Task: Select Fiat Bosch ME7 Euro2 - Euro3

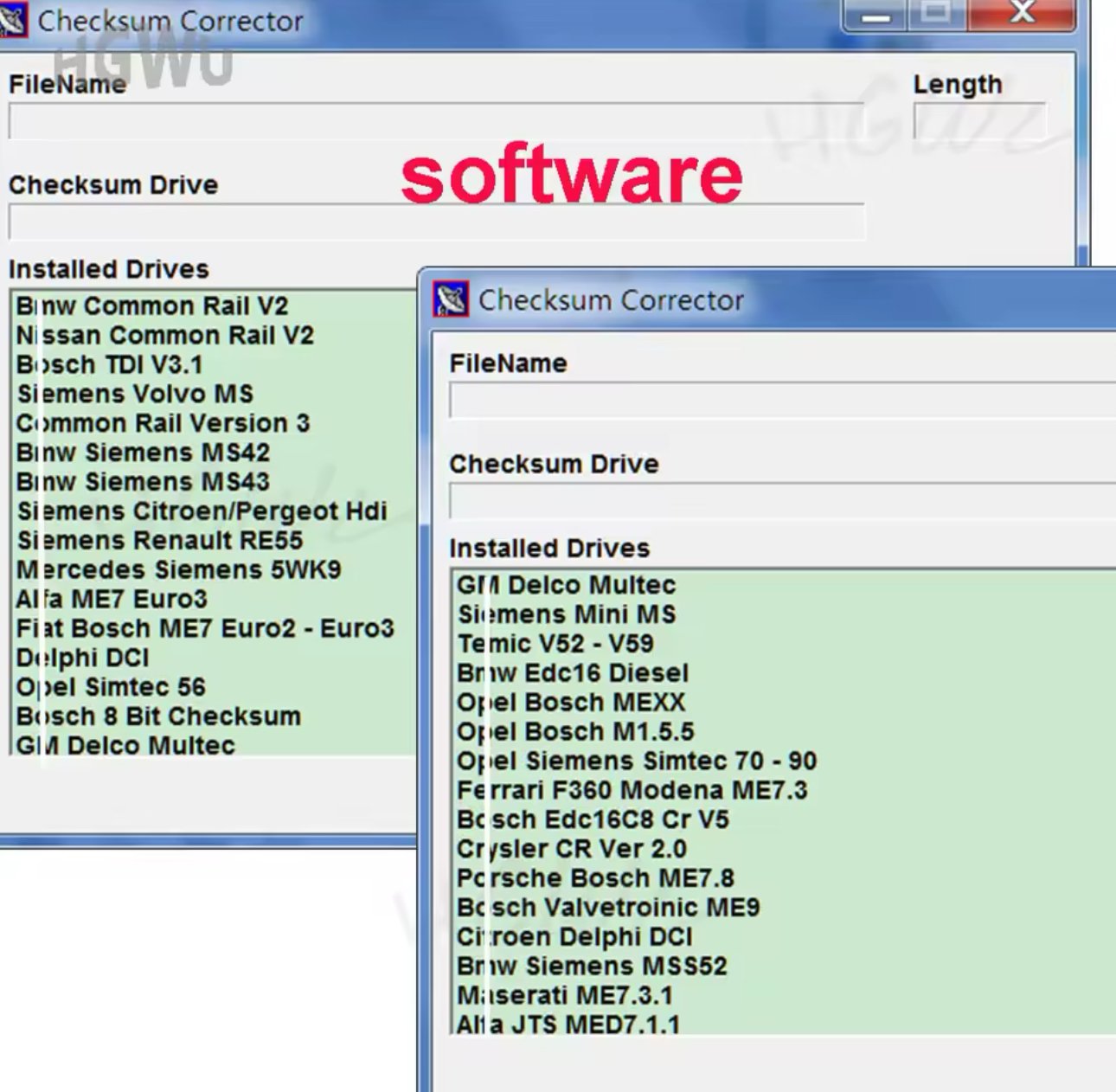Action: 205,628
